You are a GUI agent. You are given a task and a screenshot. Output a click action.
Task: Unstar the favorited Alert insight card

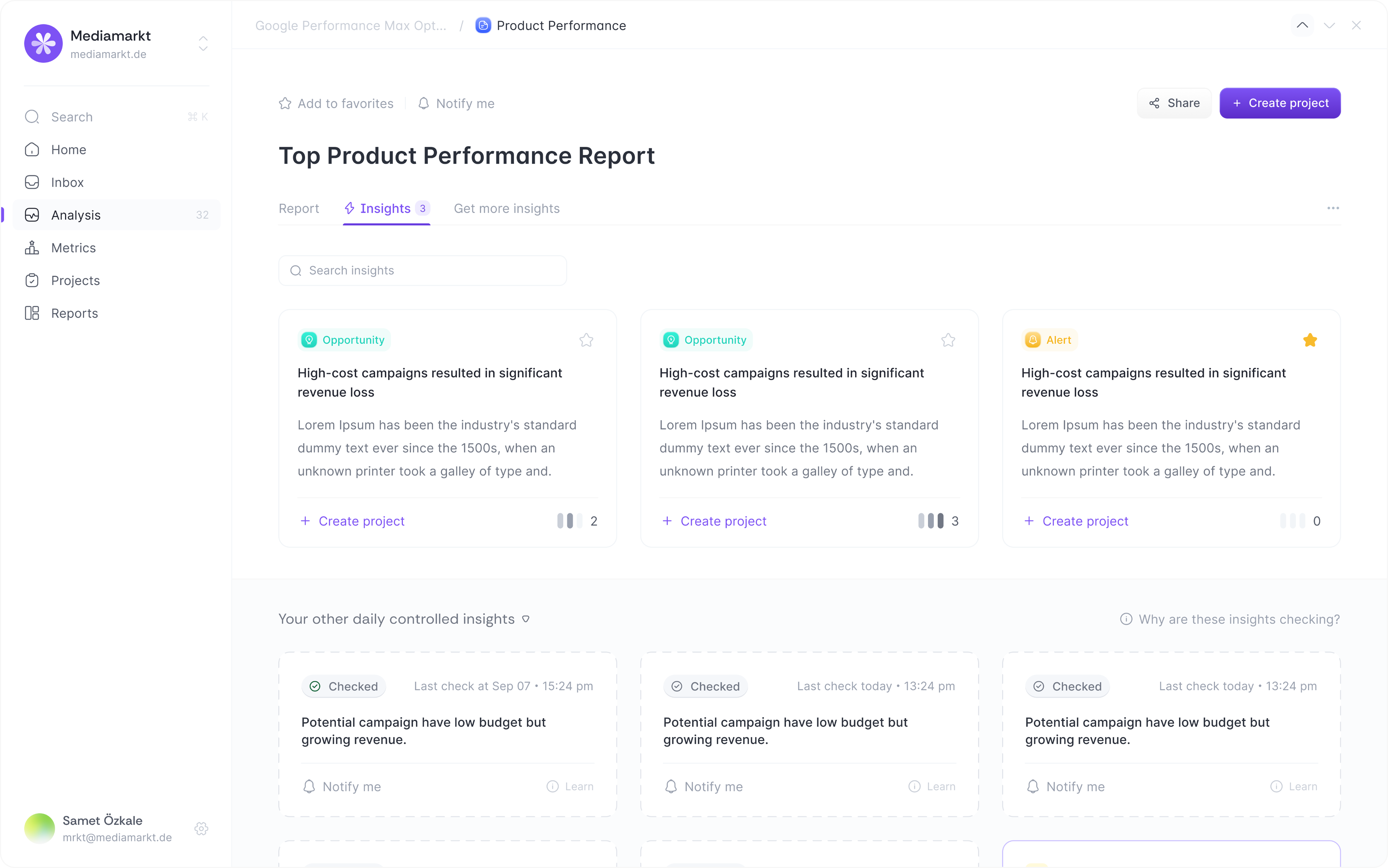point(1309,340)
